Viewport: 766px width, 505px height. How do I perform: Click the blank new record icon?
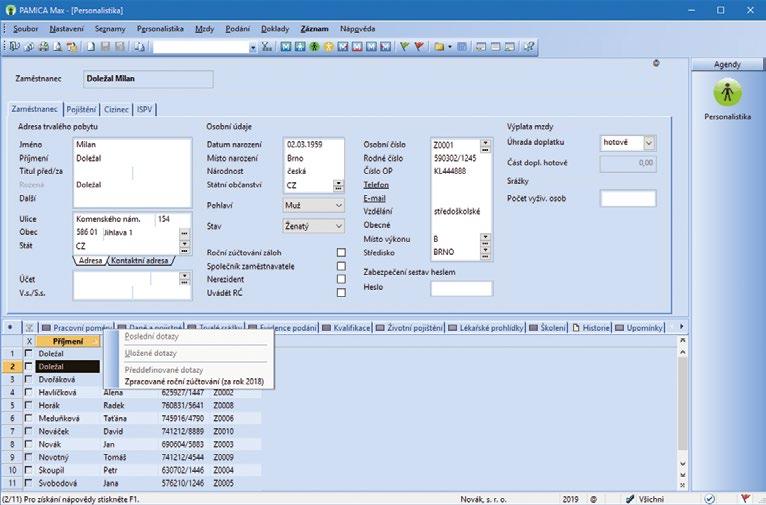pos(91,46)
